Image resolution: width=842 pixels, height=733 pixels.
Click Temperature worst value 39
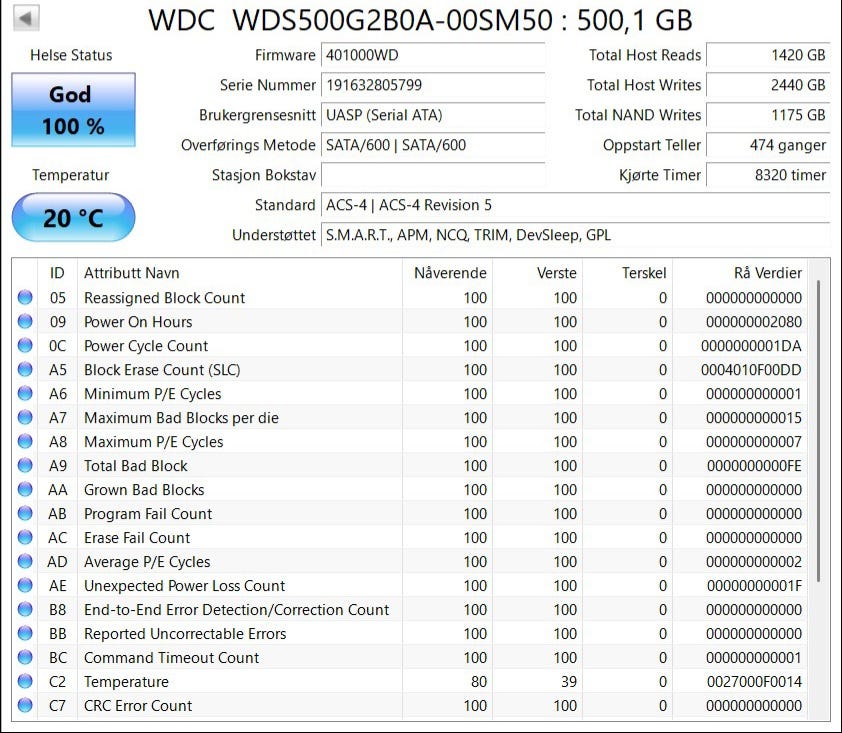569,681
